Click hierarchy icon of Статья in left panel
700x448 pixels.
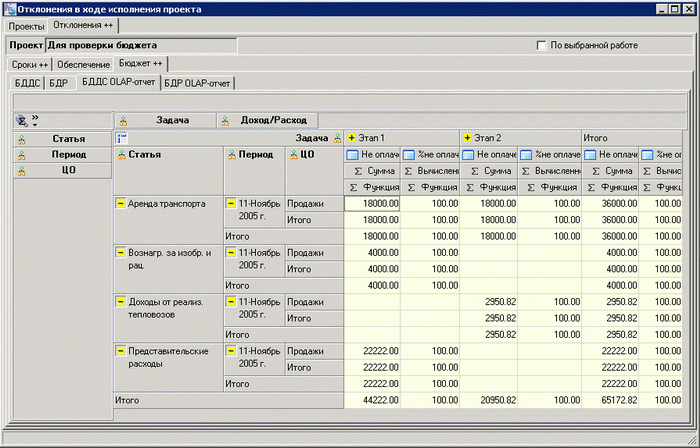coord(21,139)
